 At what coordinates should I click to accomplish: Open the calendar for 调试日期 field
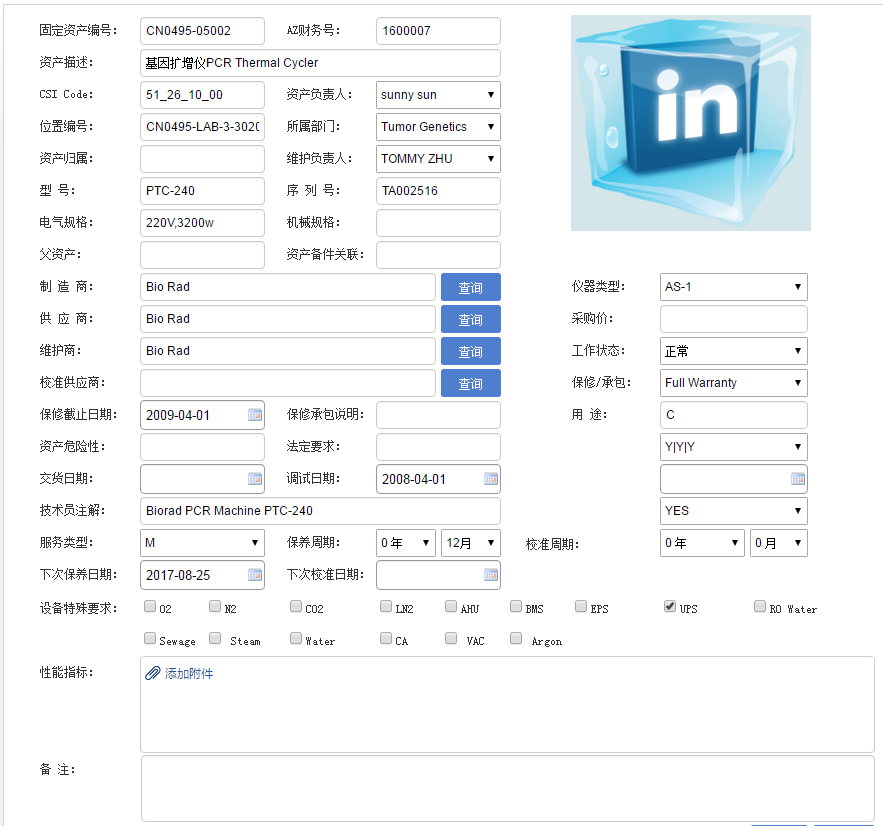point(491,479)
